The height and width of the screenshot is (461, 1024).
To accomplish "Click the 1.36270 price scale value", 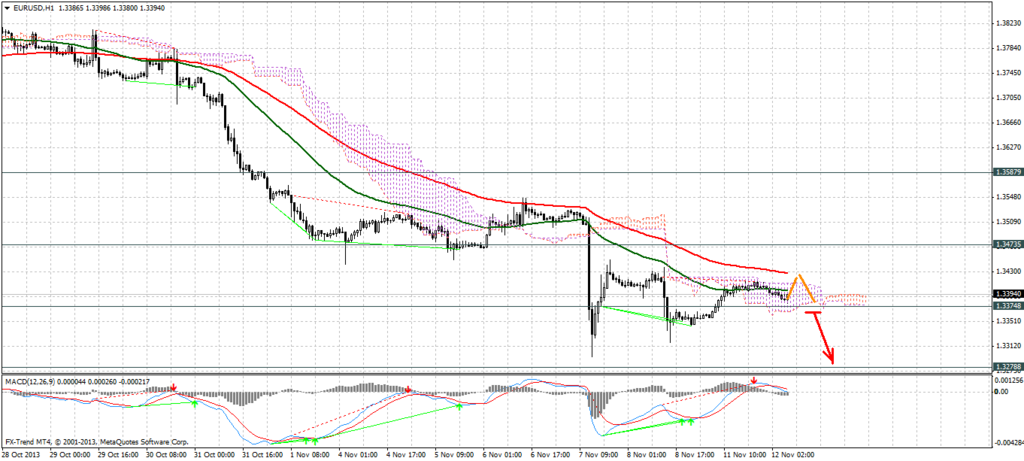I will (x=1008, y=148).
